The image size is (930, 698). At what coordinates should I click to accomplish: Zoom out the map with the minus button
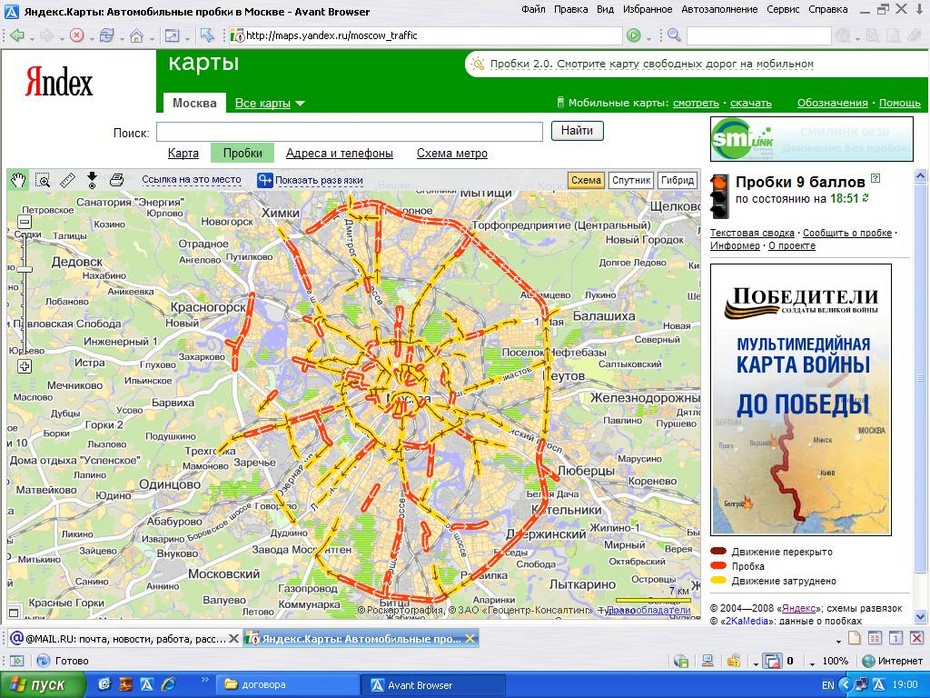[x=24, y=222]
